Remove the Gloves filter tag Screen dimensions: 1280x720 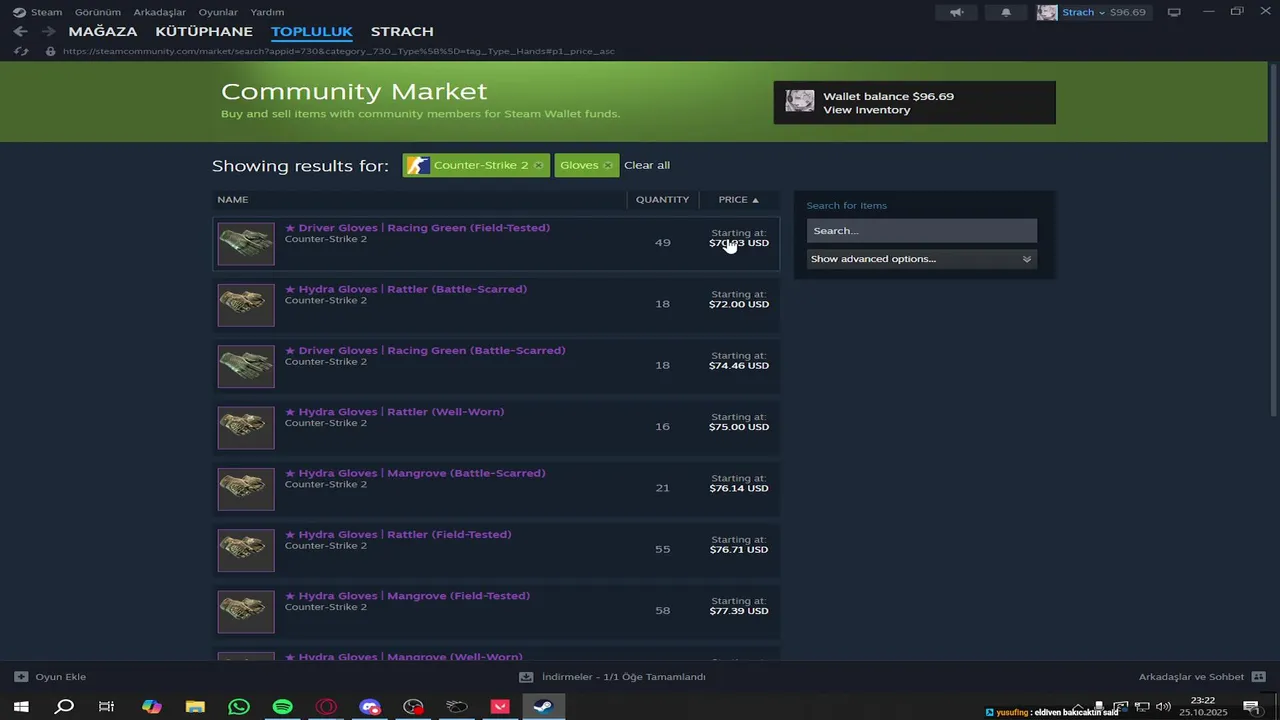coord(608,165)
